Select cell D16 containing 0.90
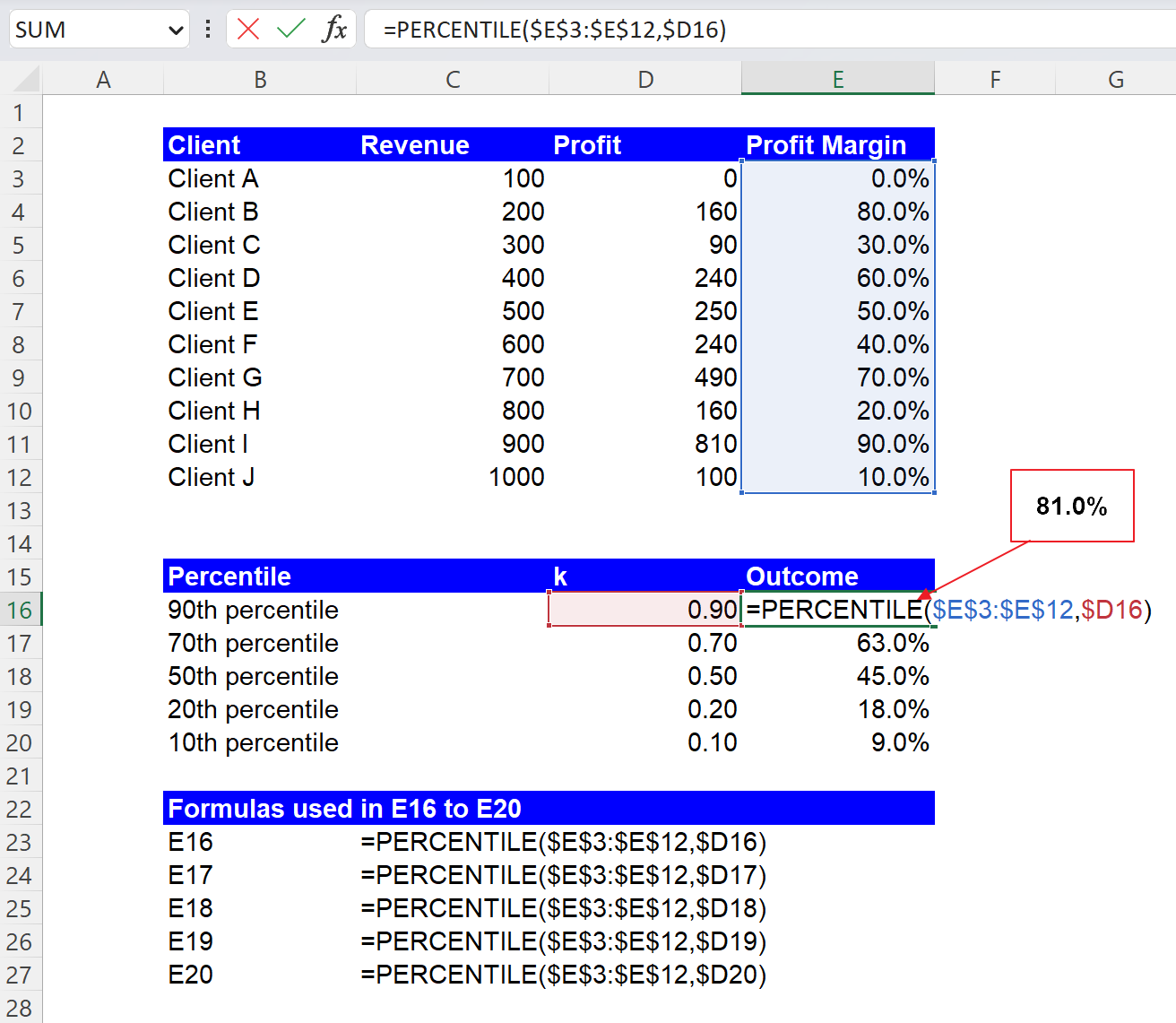Image resolution: width=1176 pixels, height=1023 pixels. 644,610
